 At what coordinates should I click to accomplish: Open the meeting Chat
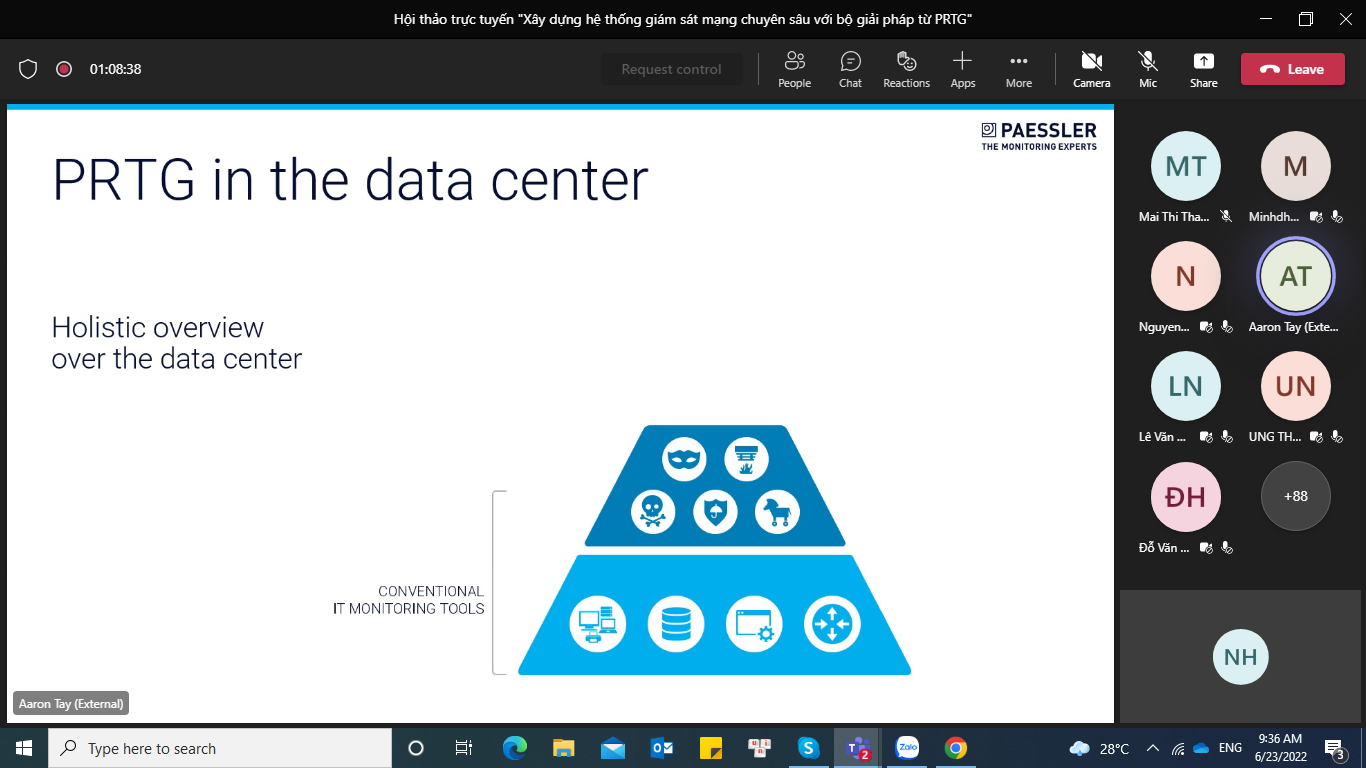pos(850,69)
